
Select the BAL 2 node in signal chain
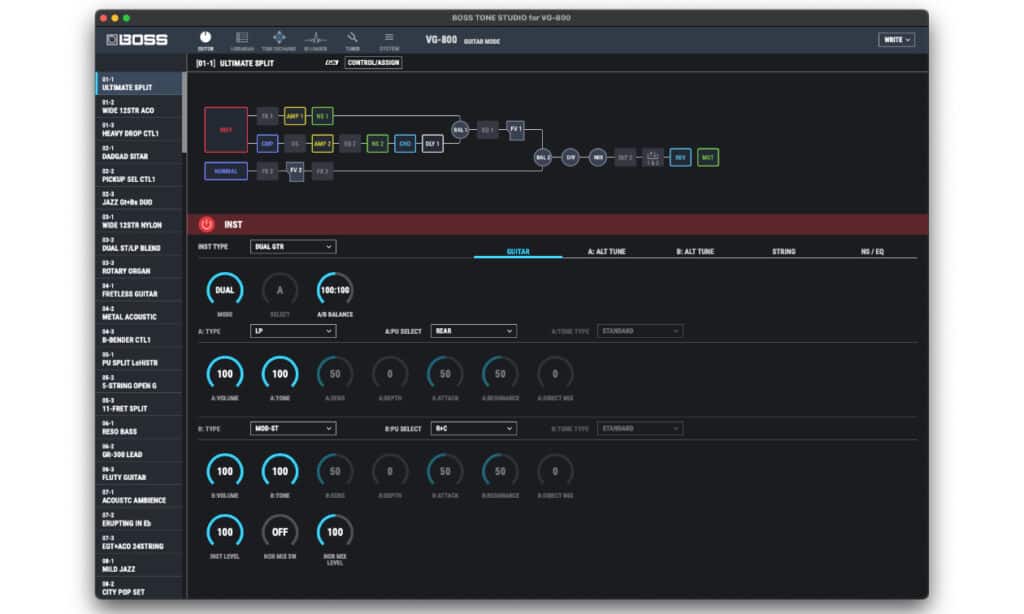(542, 157)
